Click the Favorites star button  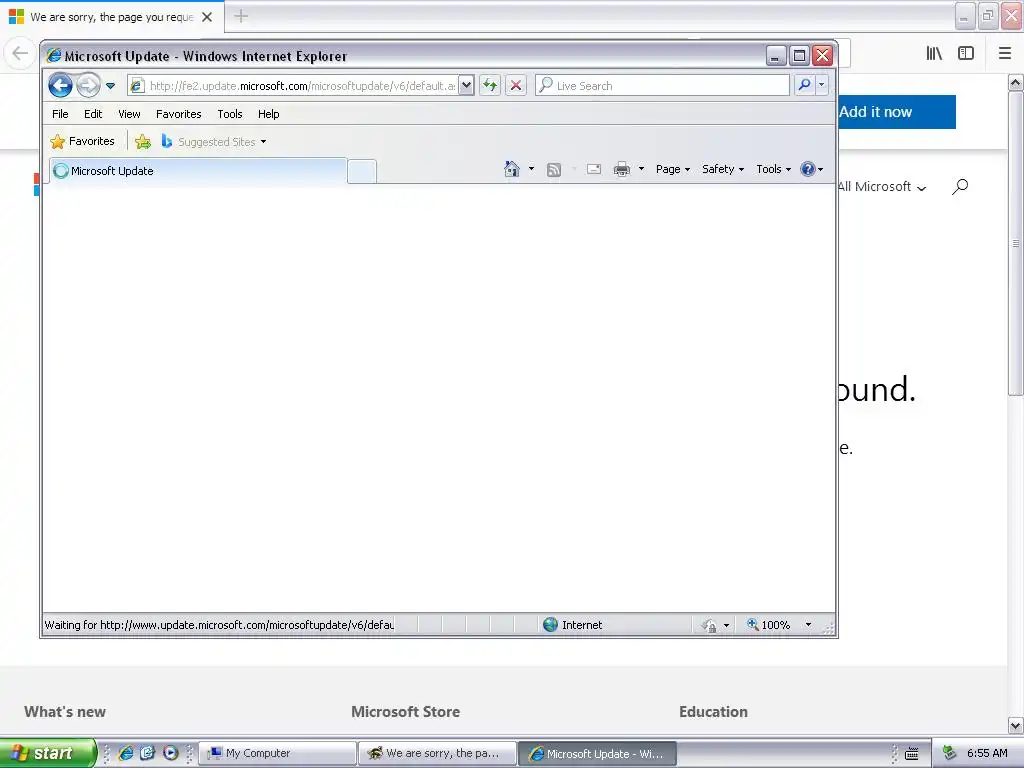82,141
